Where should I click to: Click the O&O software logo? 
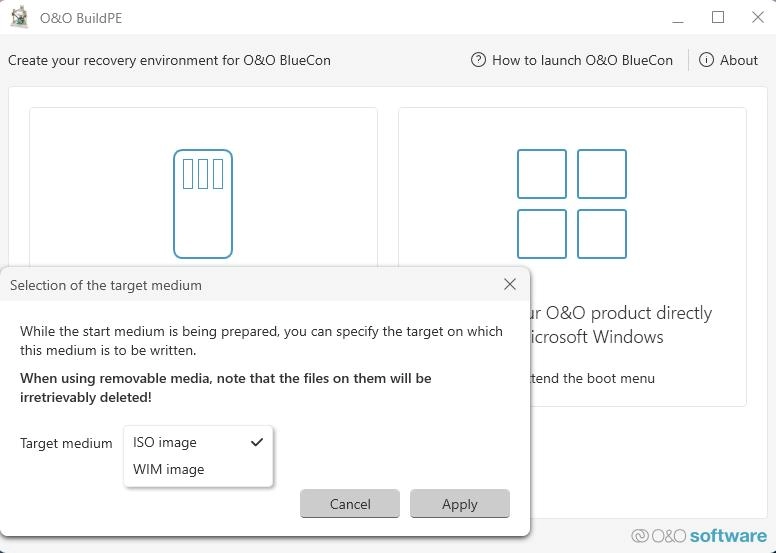[699, 536]
